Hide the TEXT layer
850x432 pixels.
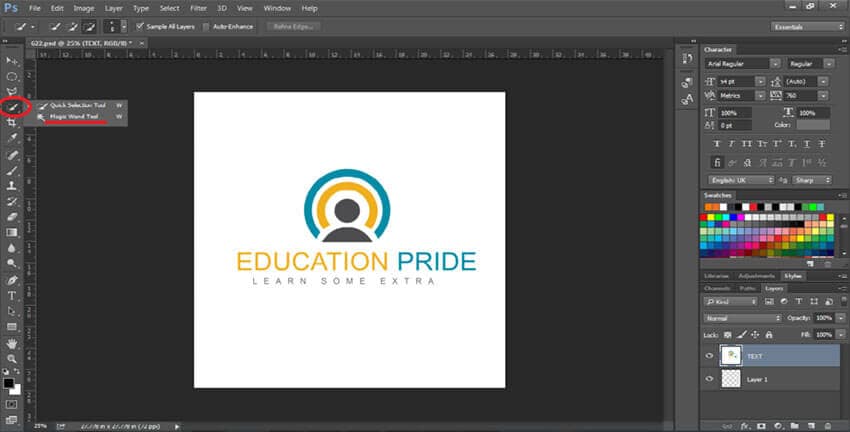(709, 356)
